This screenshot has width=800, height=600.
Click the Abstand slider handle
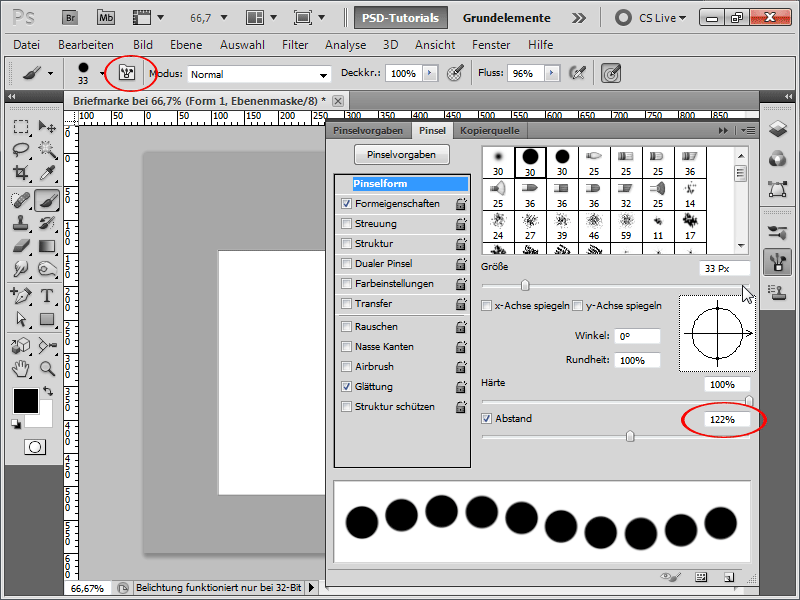tap(630, 436)
